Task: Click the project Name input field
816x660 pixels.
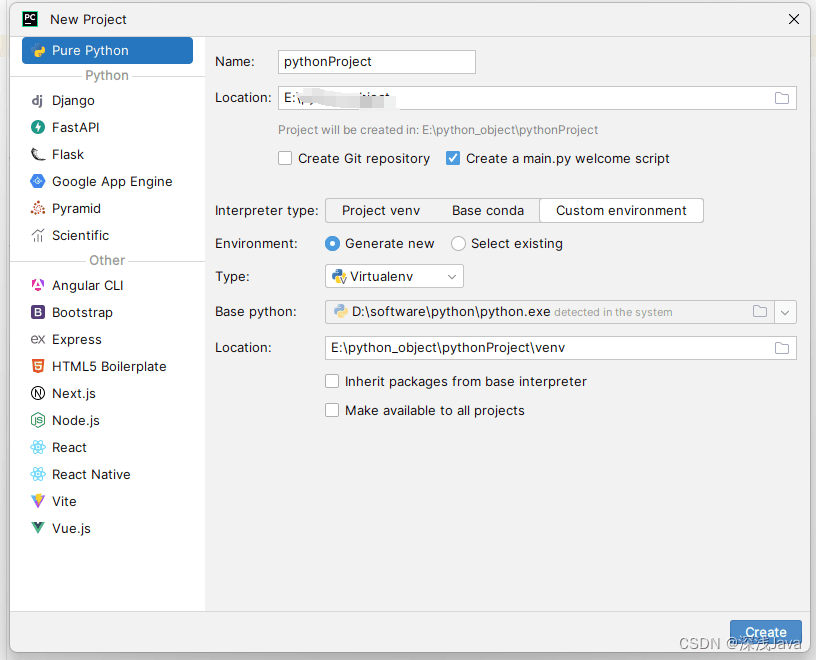Action: point(377,61)
